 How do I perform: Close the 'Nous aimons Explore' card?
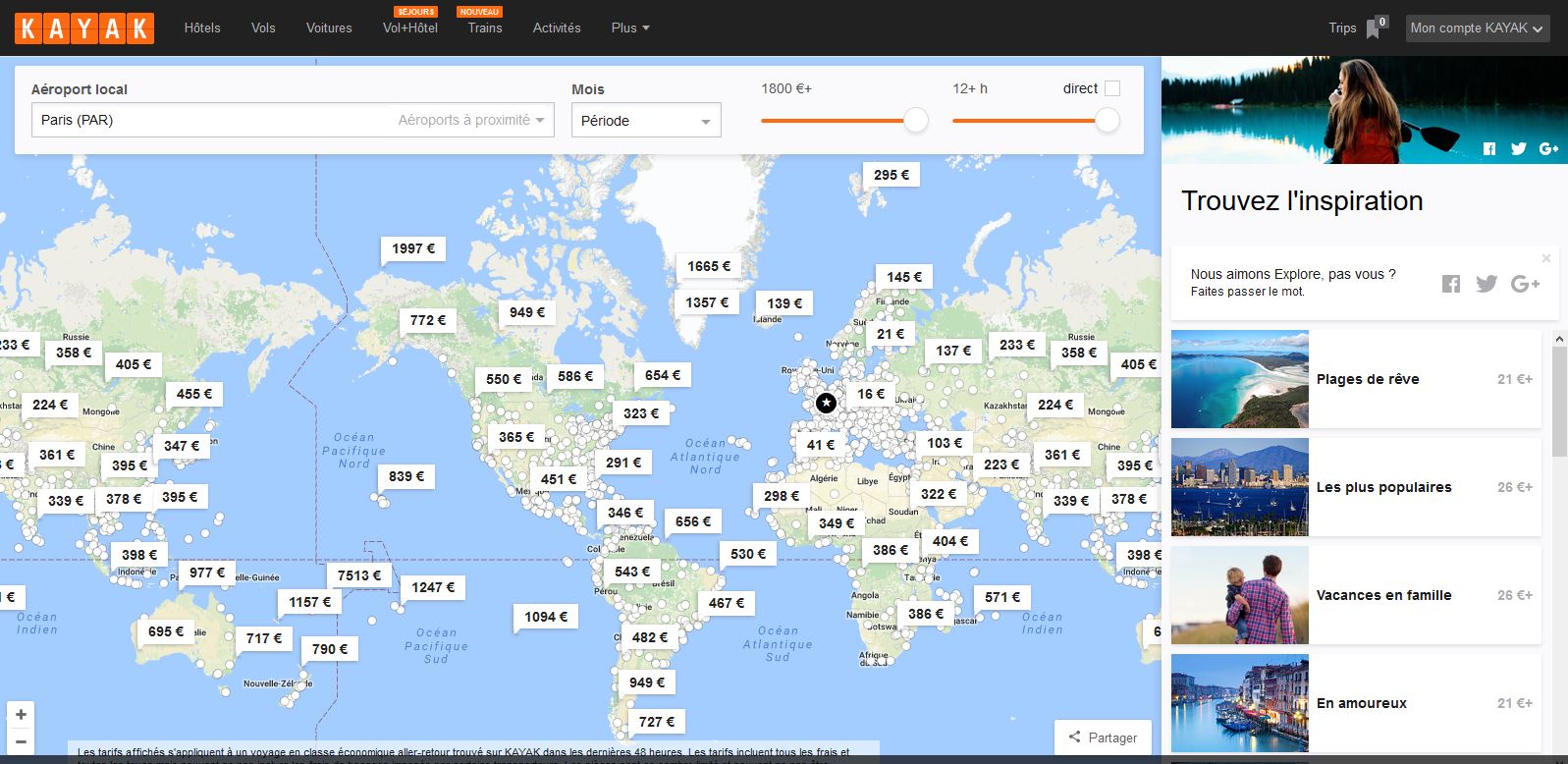[x=1546, y=258]
